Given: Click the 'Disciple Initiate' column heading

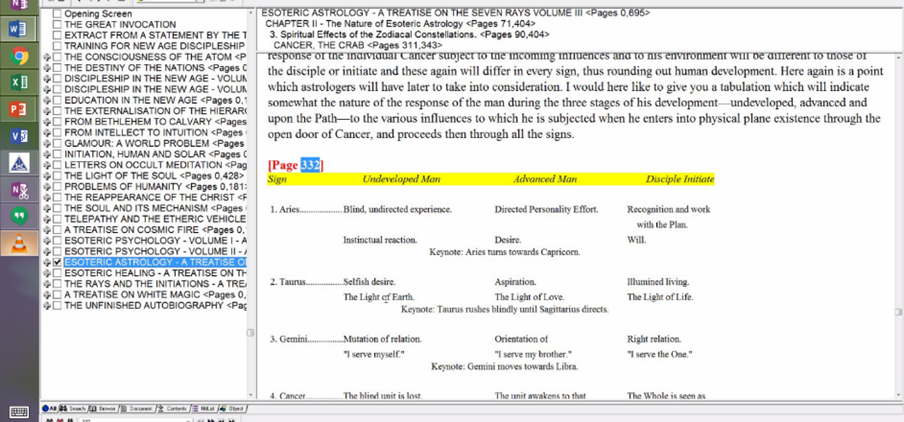Looking at the screenshot, I should pos(680,179).
